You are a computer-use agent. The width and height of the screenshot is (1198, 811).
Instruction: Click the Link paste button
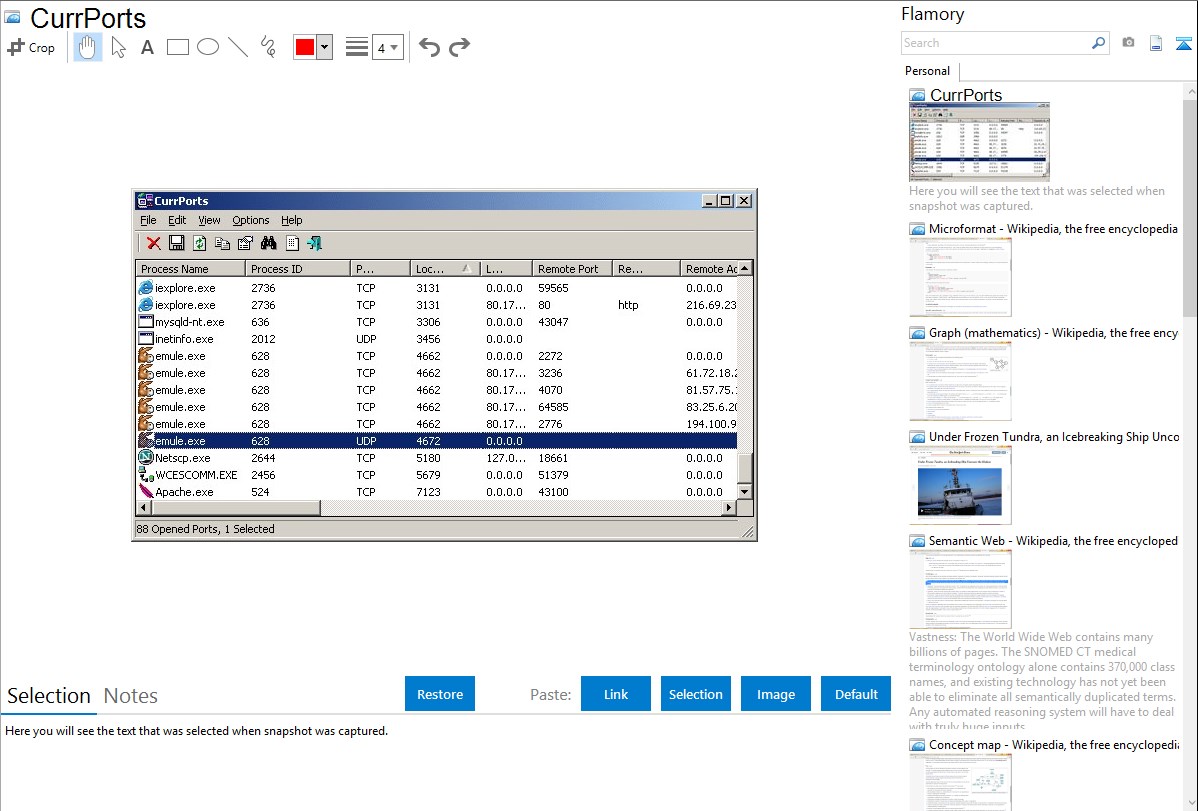coord(616,694)
